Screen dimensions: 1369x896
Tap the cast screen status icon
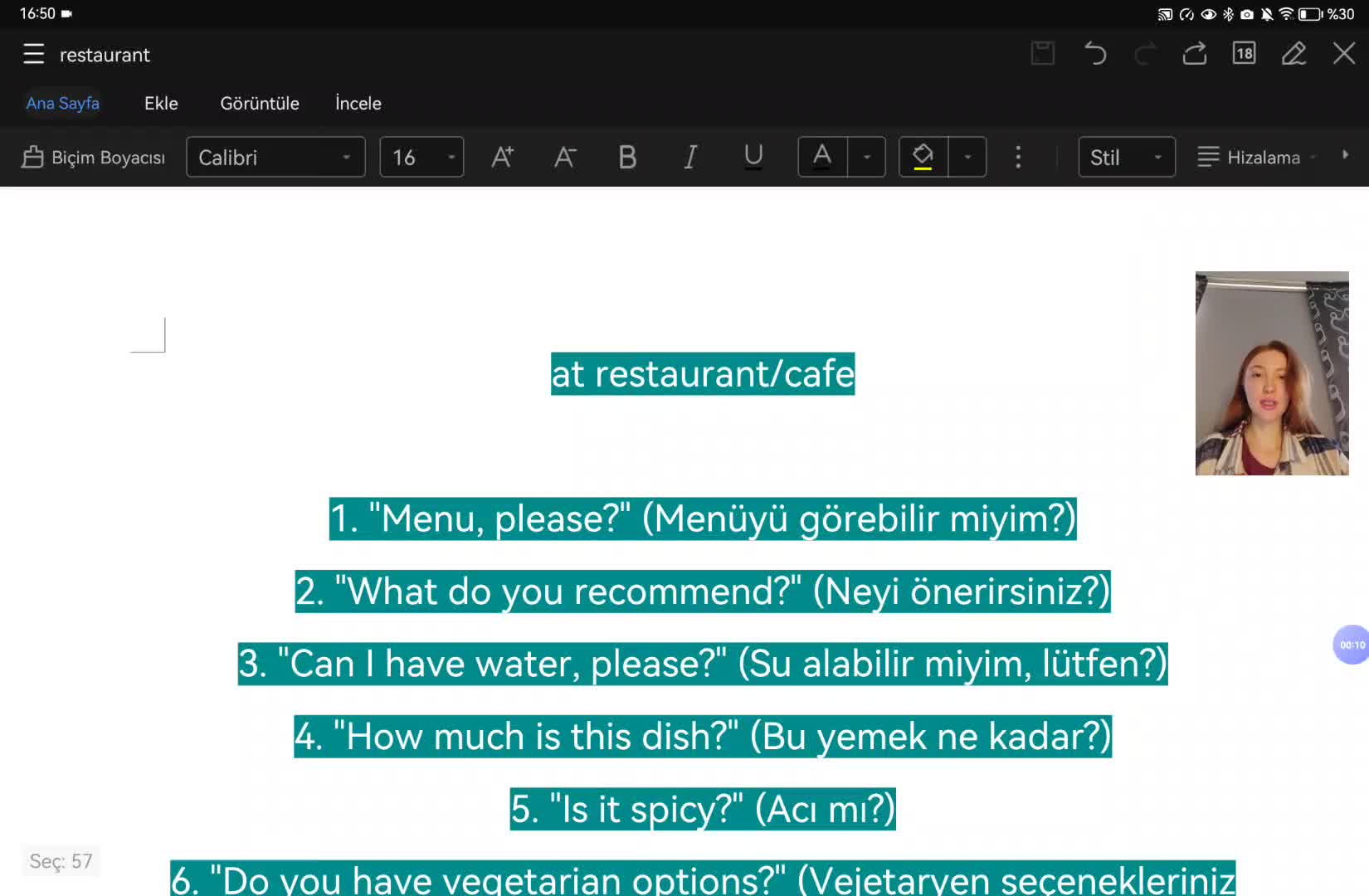click(x=1166, y=14)
